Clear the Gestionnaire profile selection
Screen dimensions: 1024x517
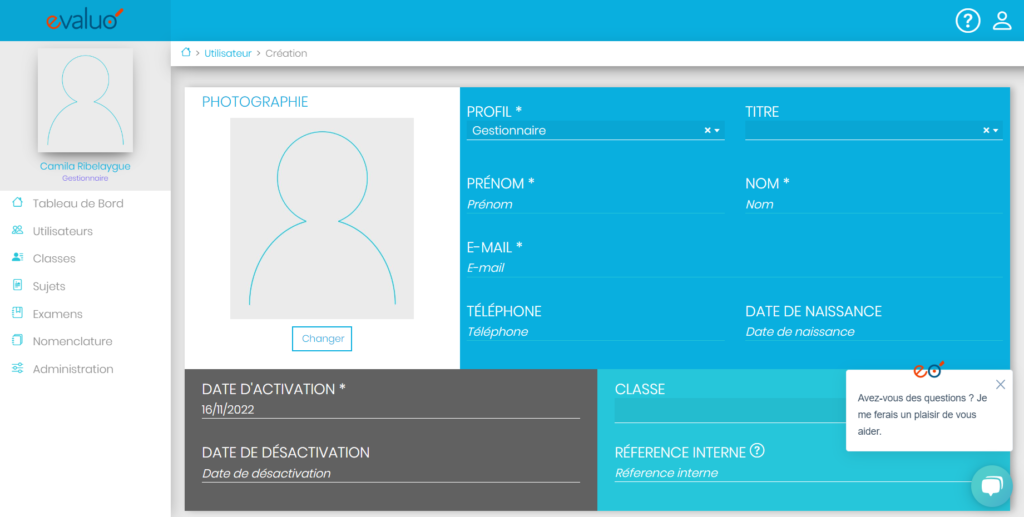click(707, 130)
